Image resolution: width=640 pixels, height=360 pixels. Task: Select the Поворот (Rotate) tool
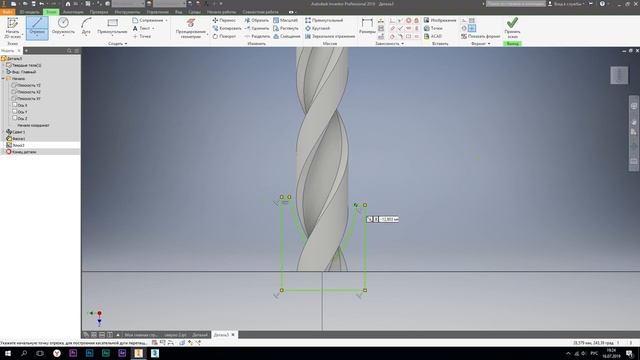[x=224, y=36]
